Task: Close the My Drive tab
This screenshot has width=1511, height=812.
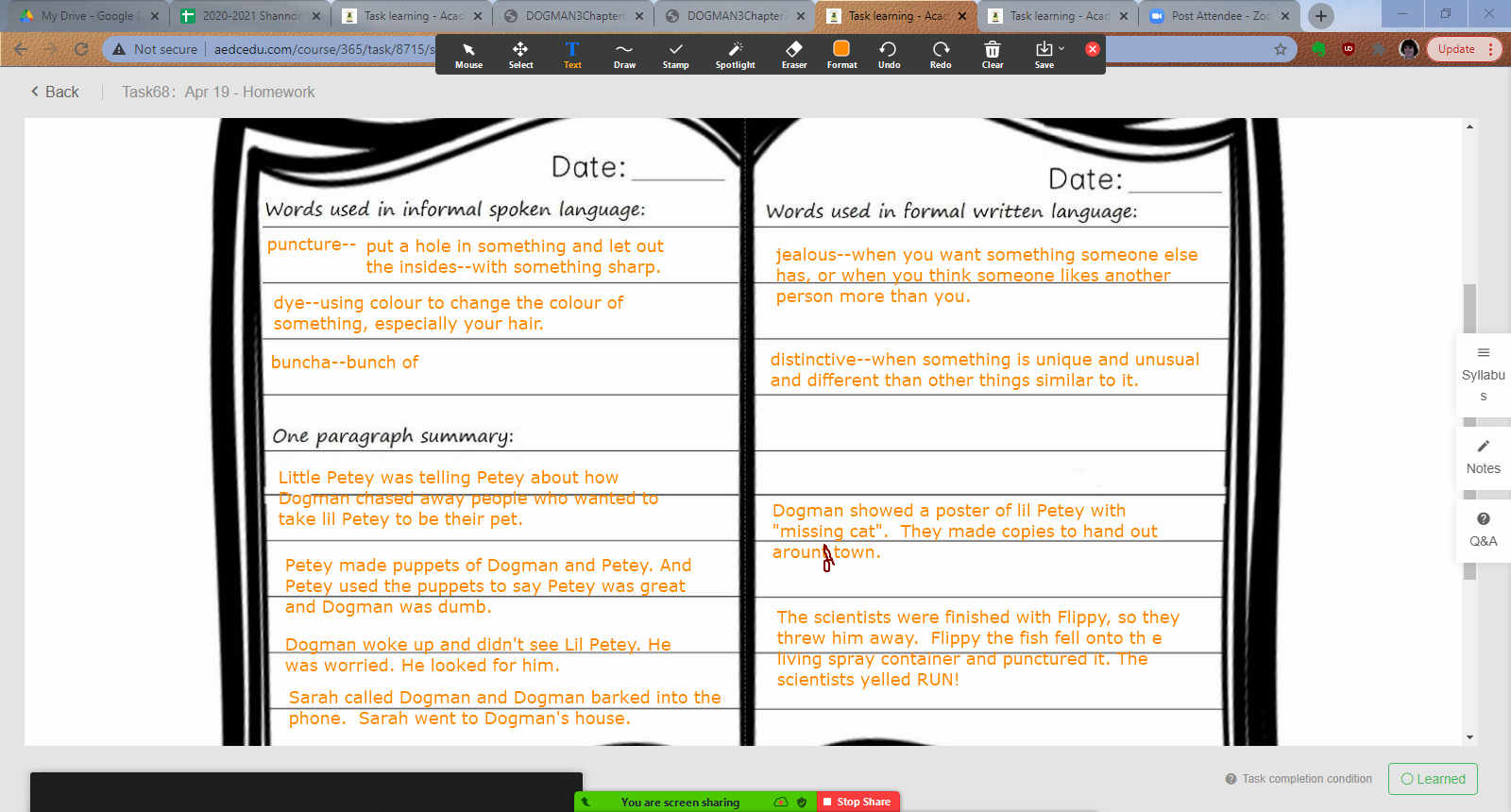Action: coord(155,16)
